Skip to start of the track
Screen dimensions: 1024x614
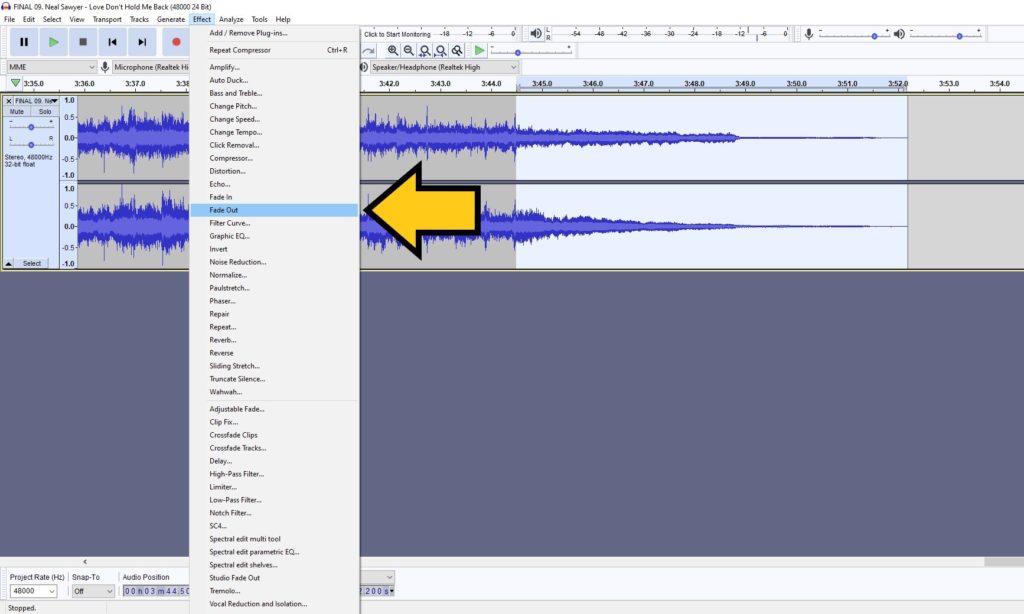(112, 42)
